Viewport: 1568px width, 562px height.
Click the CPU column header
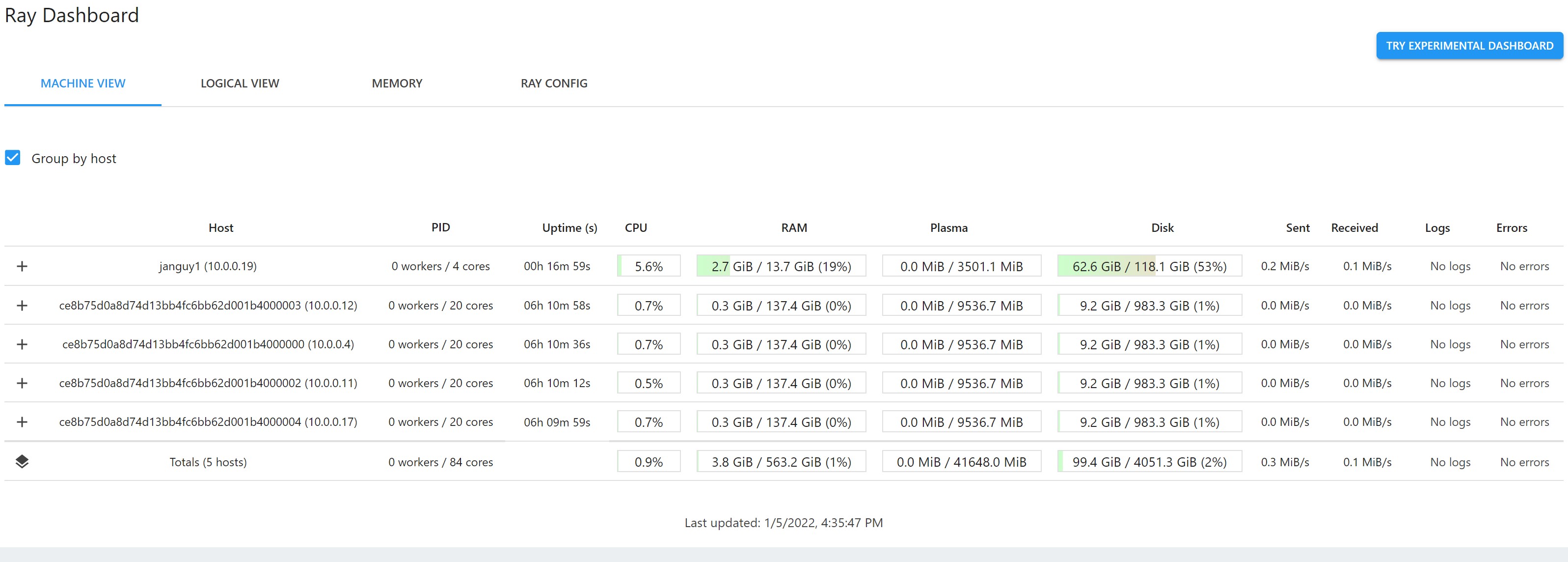(x=635, y=228)
